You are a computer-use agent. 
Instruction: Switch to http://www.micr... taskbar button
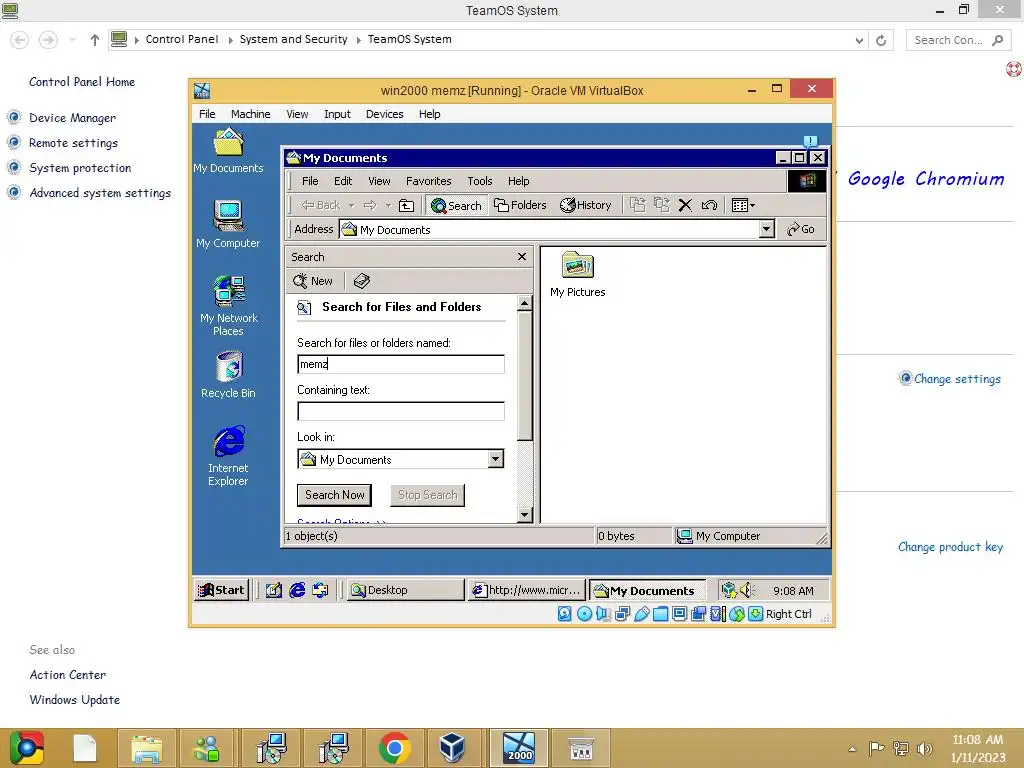(526, 590)
